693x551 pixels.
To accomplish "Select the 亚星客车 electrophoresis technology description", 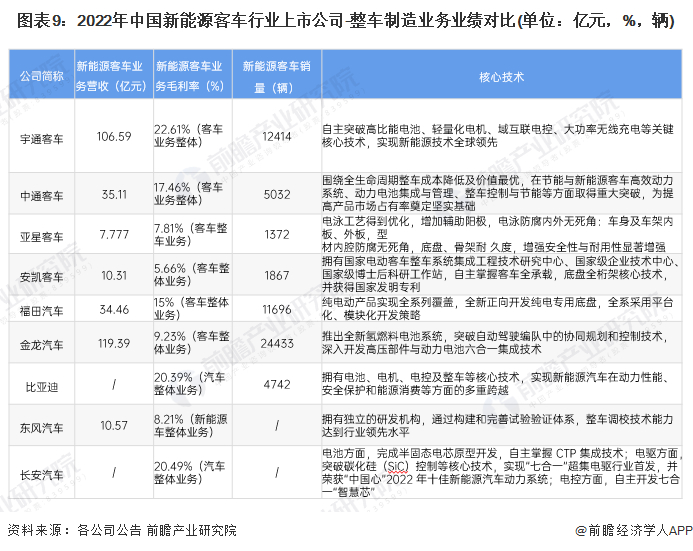I will 498,234.
